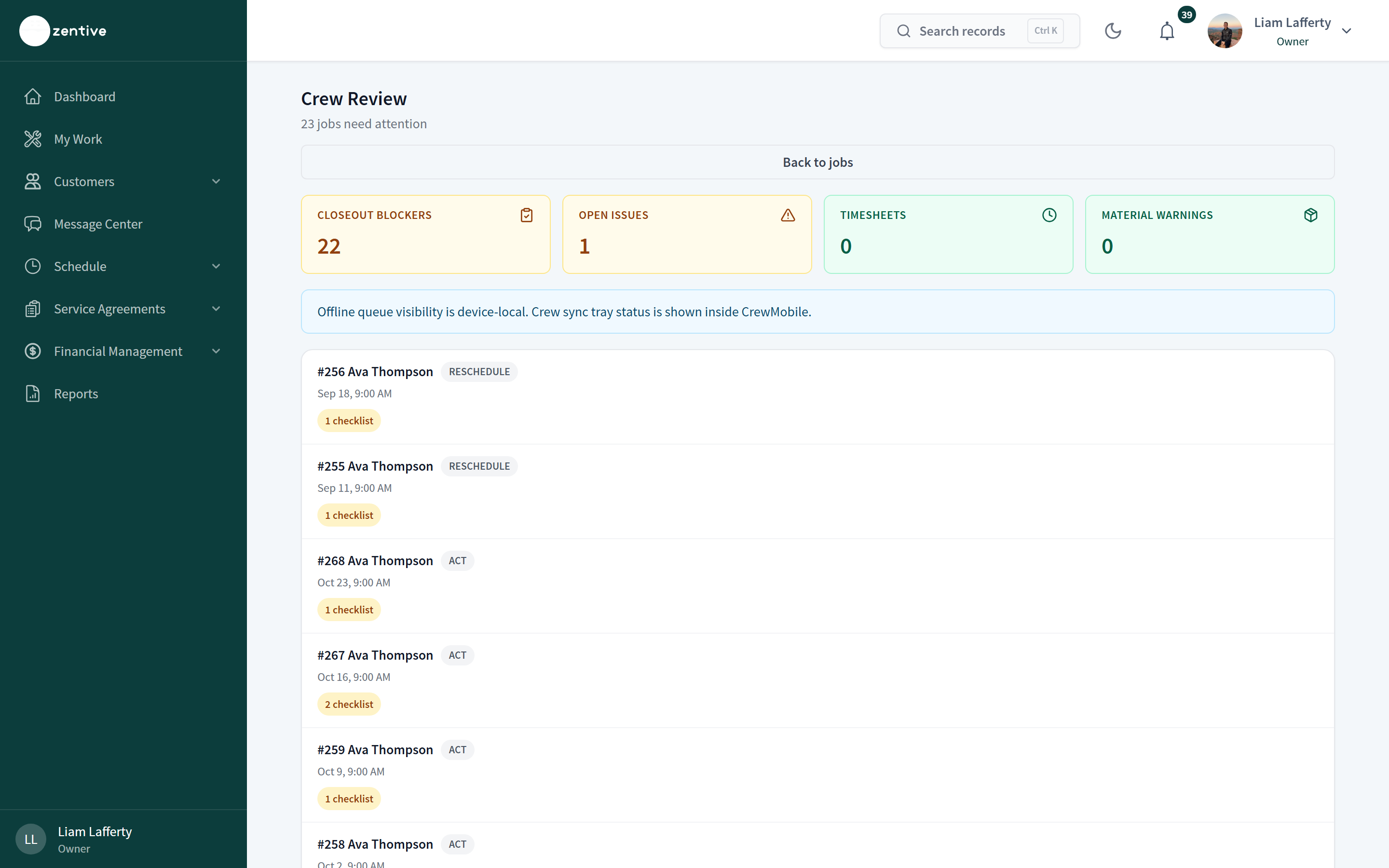Image resolution: width=1389 pixels, height=868 pixels.
Task: Click the Ctrl K shortcut badge
Action: pyautogui.click(x=1045, y=31)
